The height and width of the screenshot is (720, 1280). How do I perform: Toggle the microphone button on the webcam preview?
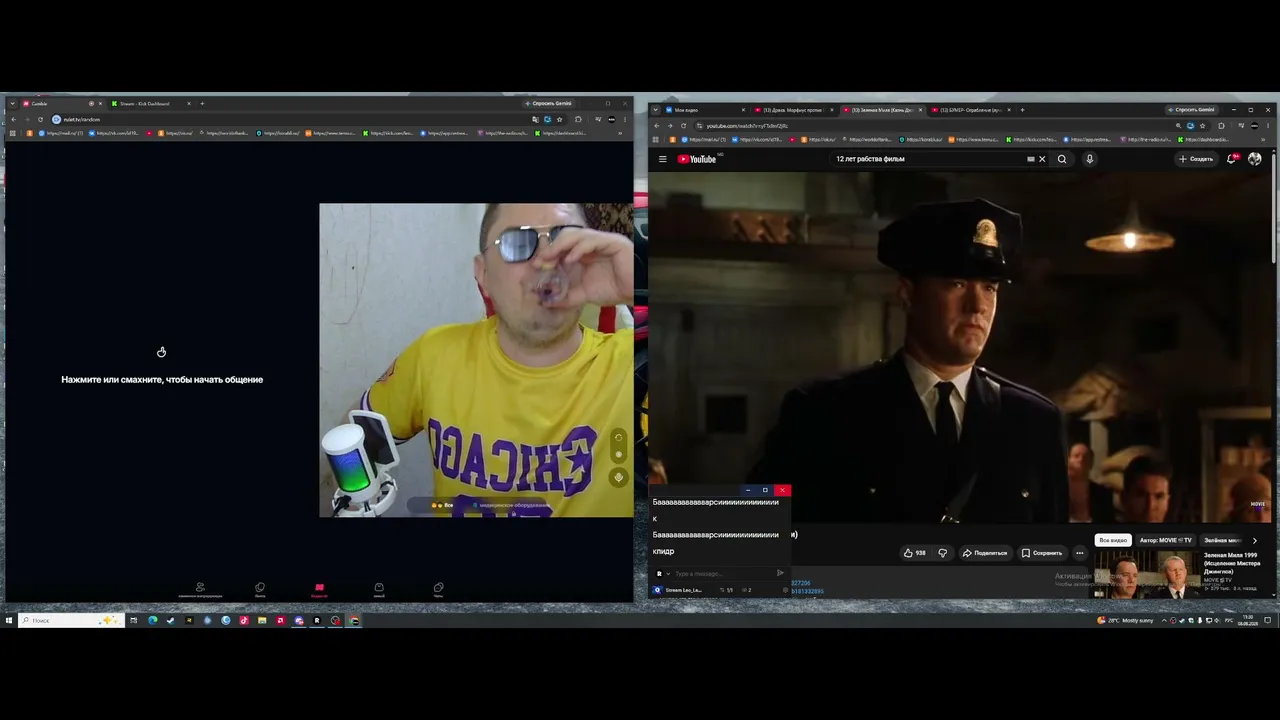tap(619, 478)
